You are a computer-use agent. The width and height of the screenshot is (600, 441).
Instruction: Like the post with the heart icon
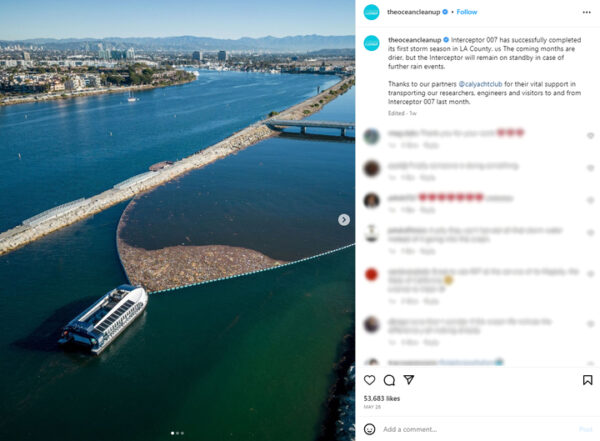tap(369, 380)
